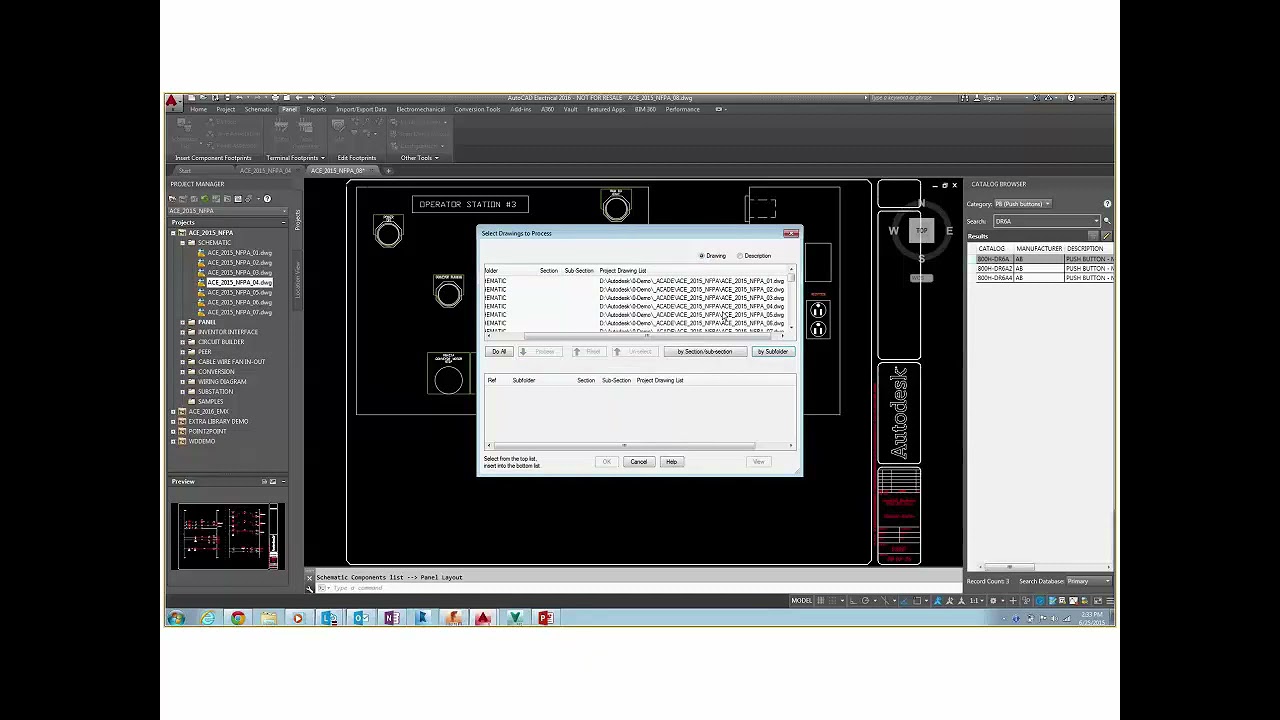Open the PowerPoint taskbar icon
The image size is (1280, 720).
545,618
